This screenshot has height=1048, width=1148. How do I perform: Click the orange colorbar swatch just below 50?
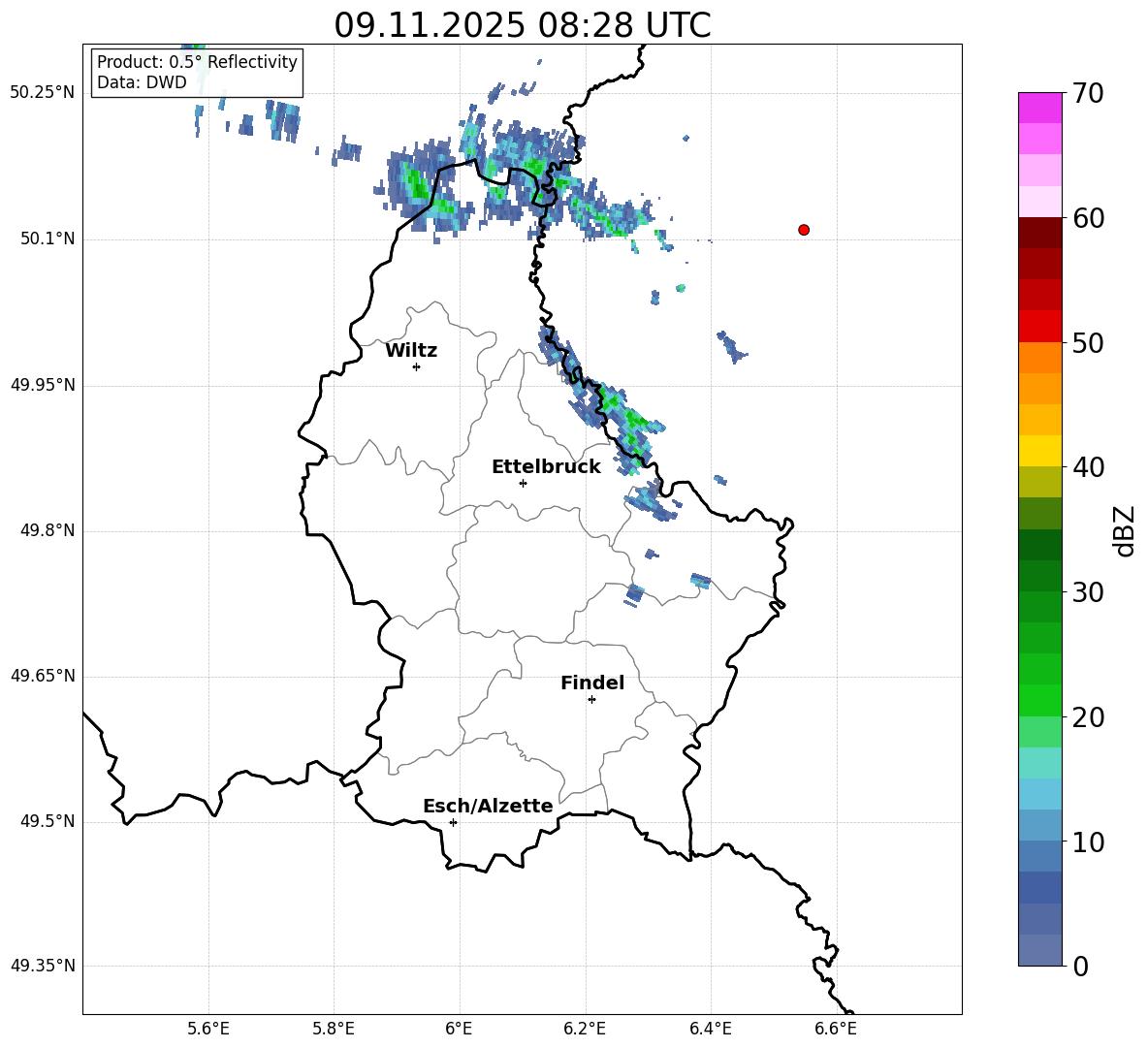(1039, 358)
